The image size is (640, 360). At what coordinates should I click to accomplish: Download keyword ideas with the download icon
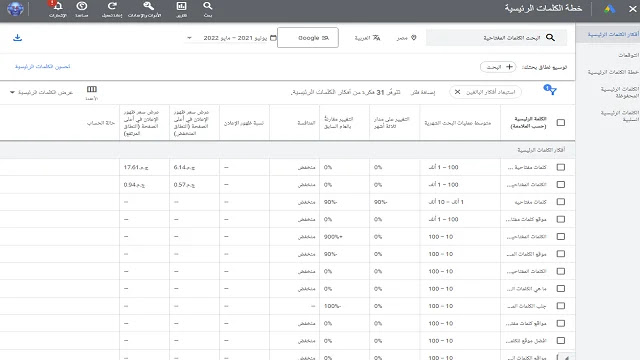pos(17,38)
